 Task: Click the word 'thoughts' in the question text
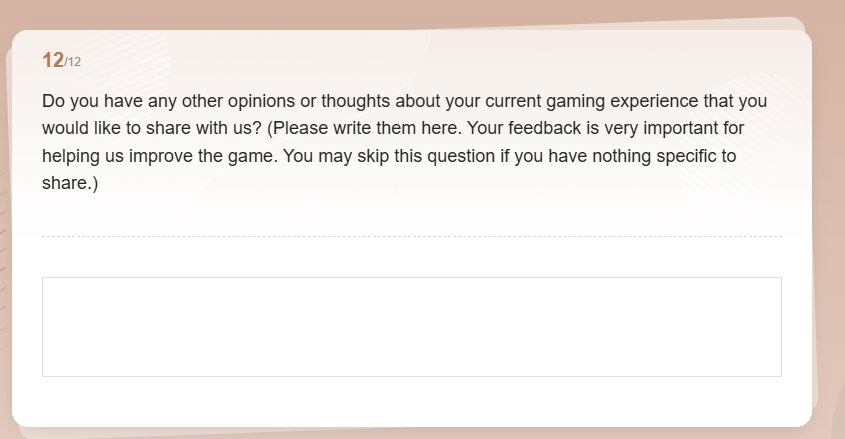355,101
